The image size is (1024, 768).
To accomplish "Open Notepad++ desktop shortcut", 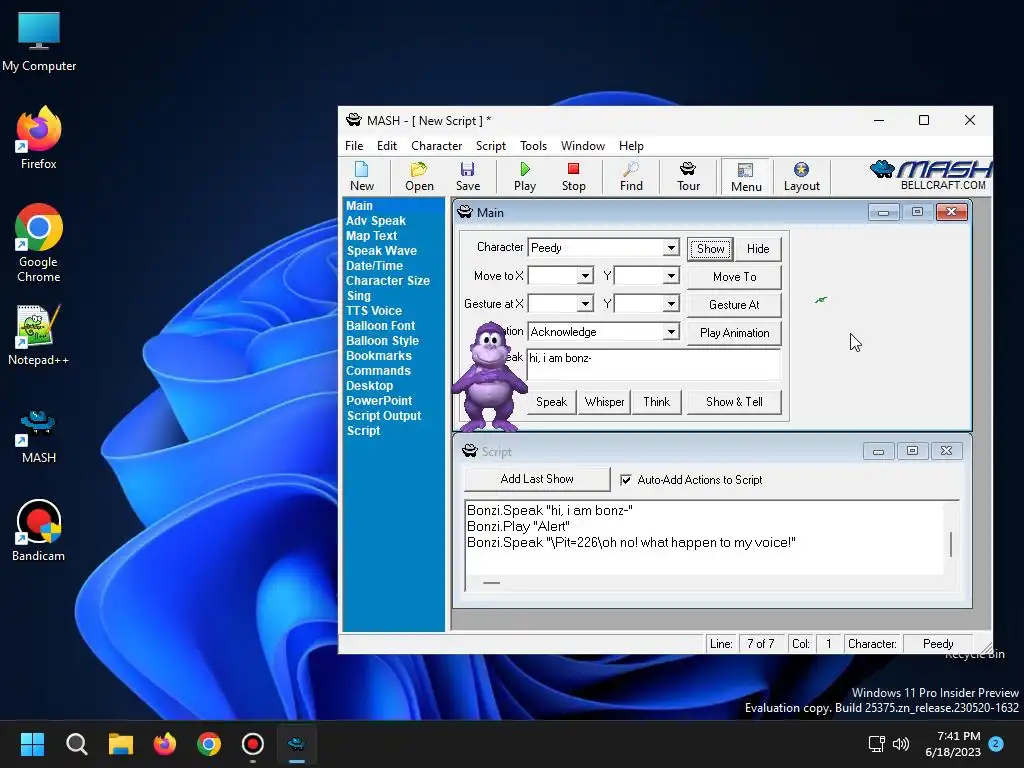I will pos(39,335).
